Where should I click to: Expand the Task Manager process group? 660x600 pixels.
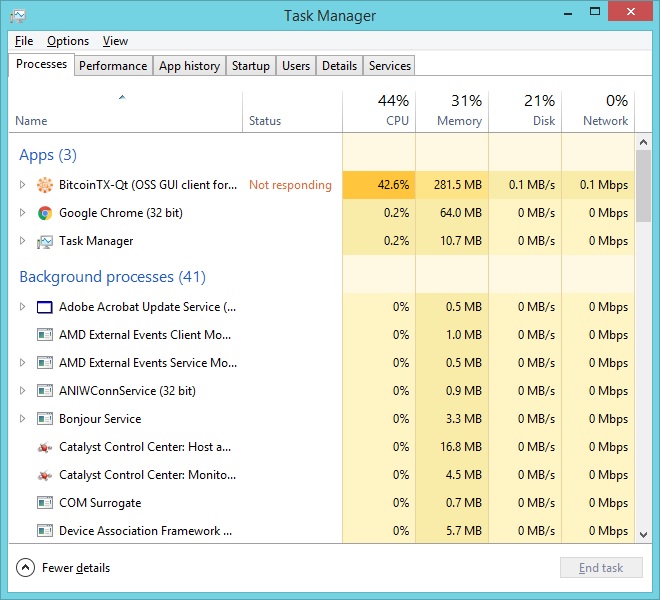tap(22, 240)
